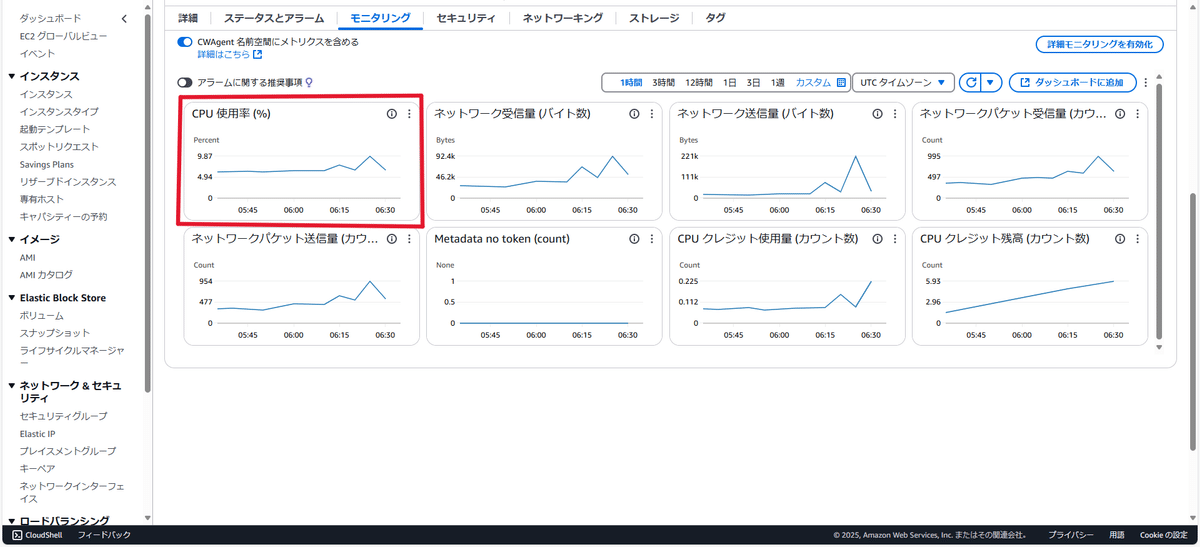The width and height of the screenshot is (1200, 547).
Task: Open refresh interval dropdown arrow
Action: click(990, 83)
